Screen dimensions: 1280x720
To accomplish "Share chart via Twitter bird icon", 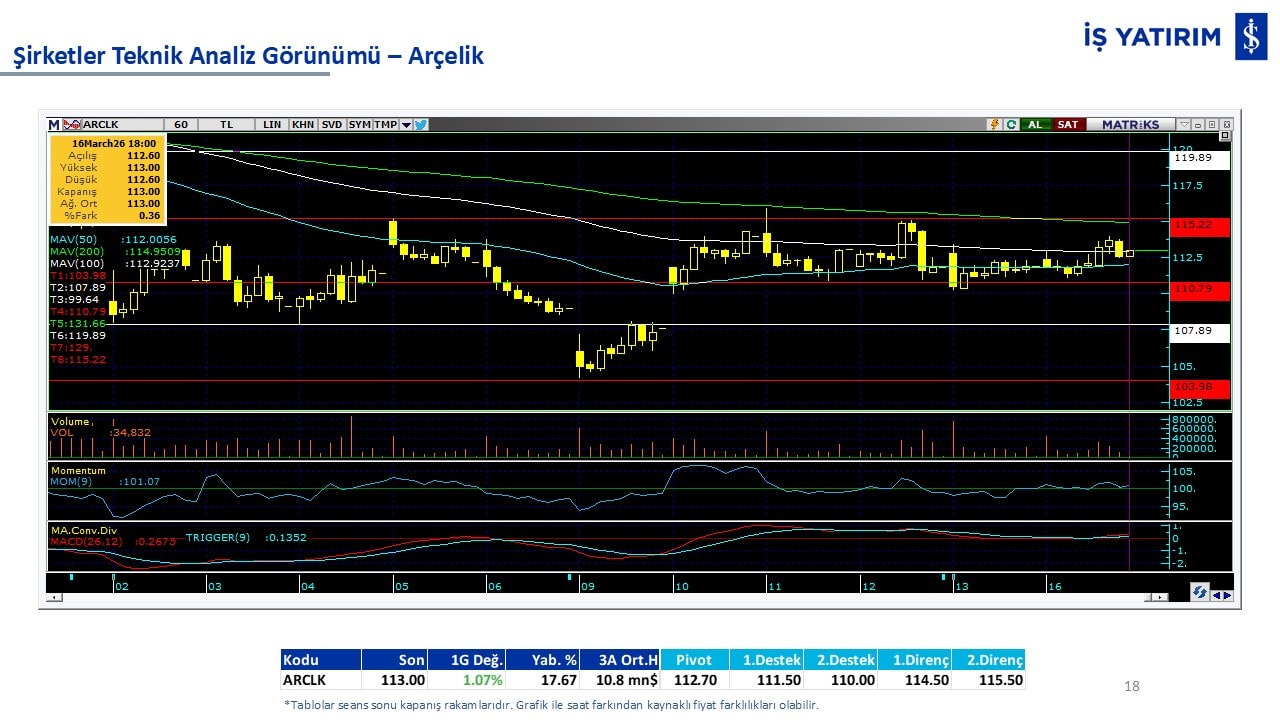I will pyautogui.click(x=421, y=125).
